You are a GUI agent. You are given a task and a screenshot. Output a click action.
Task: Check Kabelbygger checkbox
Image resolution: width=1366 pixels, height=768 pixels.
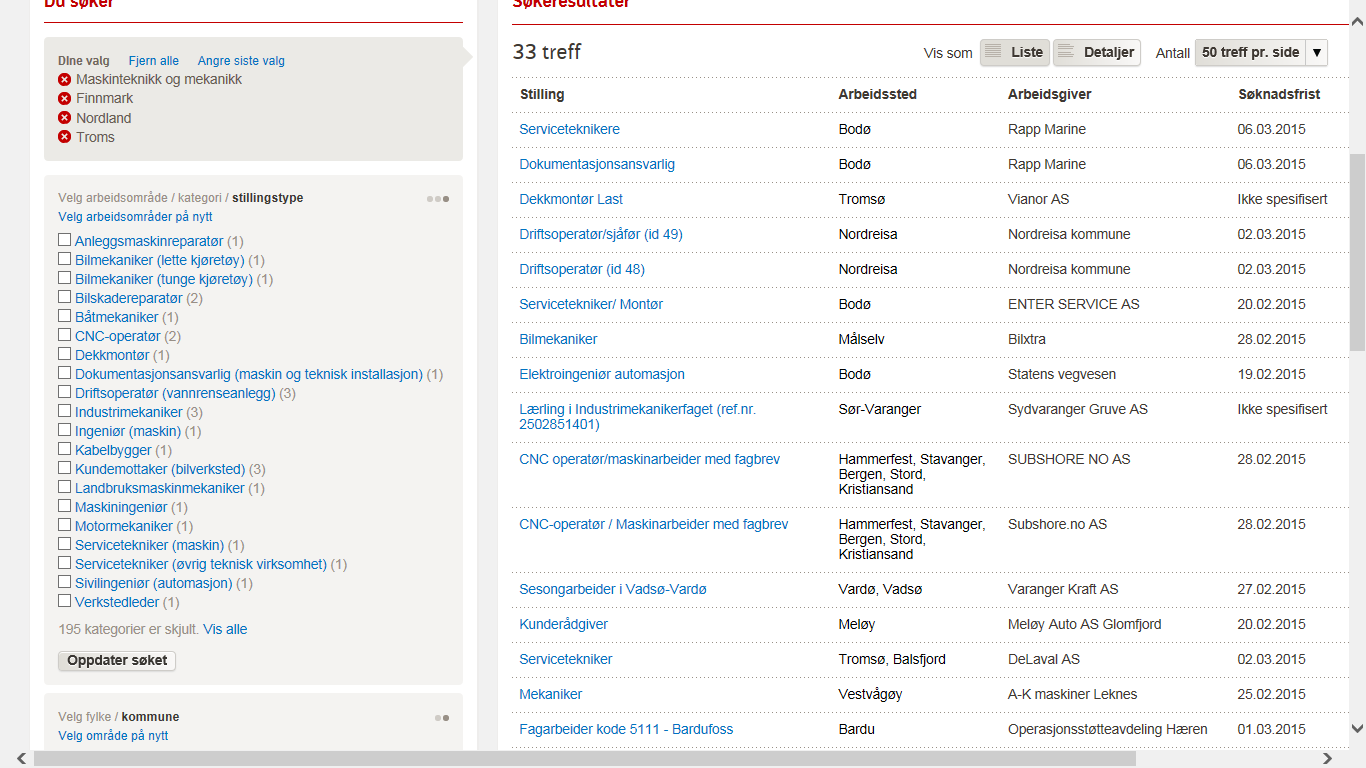tap(65, 449)
